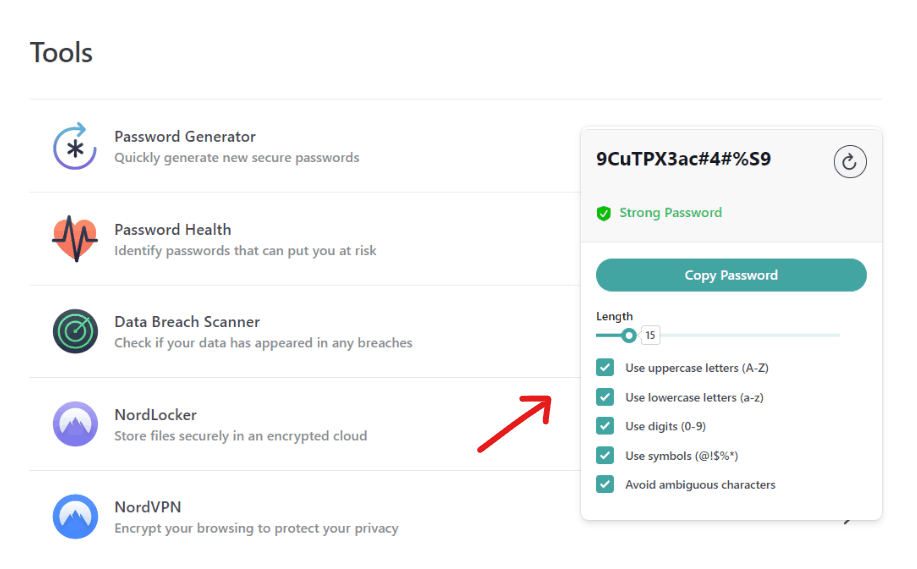917x569 pixels.
Task: Select the Data Breach Scanner title
Action: point(187,322)
